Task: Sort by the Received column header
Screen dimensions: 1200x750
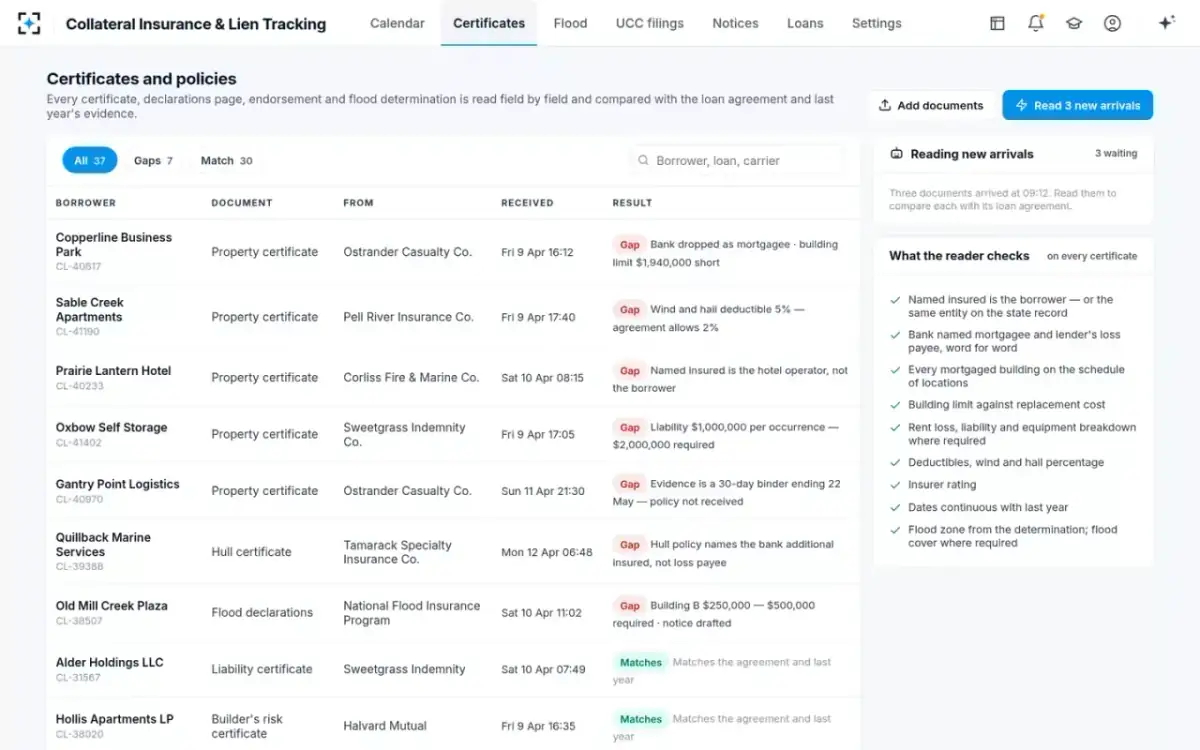Action: [527, 203]
